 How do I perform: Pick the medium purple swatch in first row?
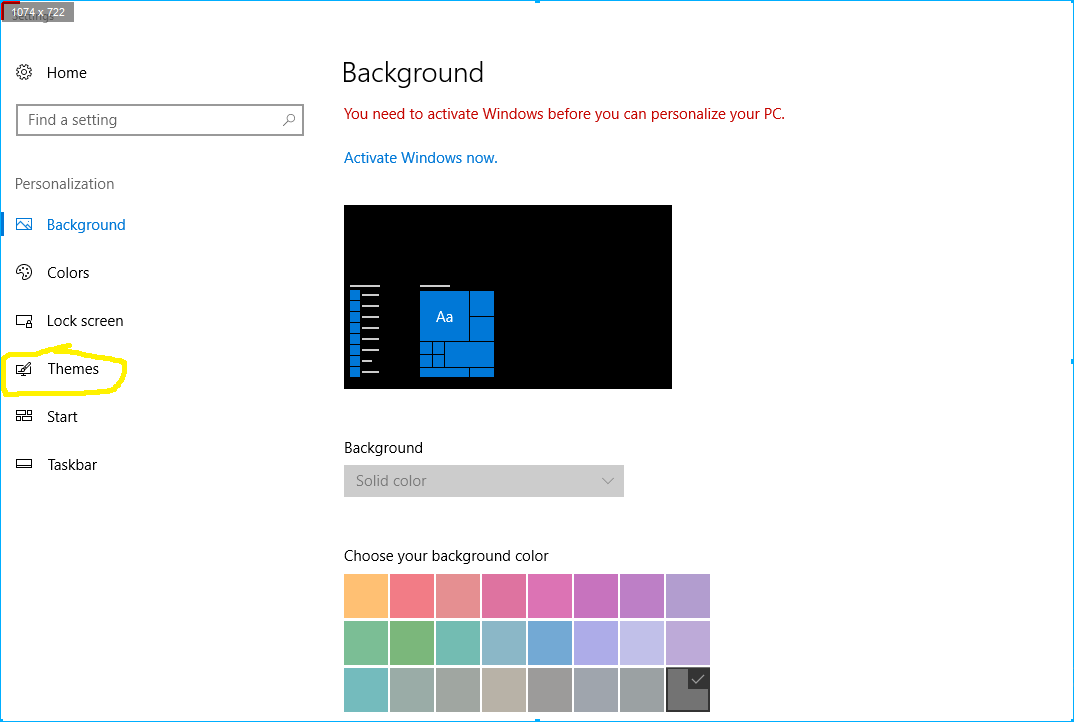tap(642, 596)
